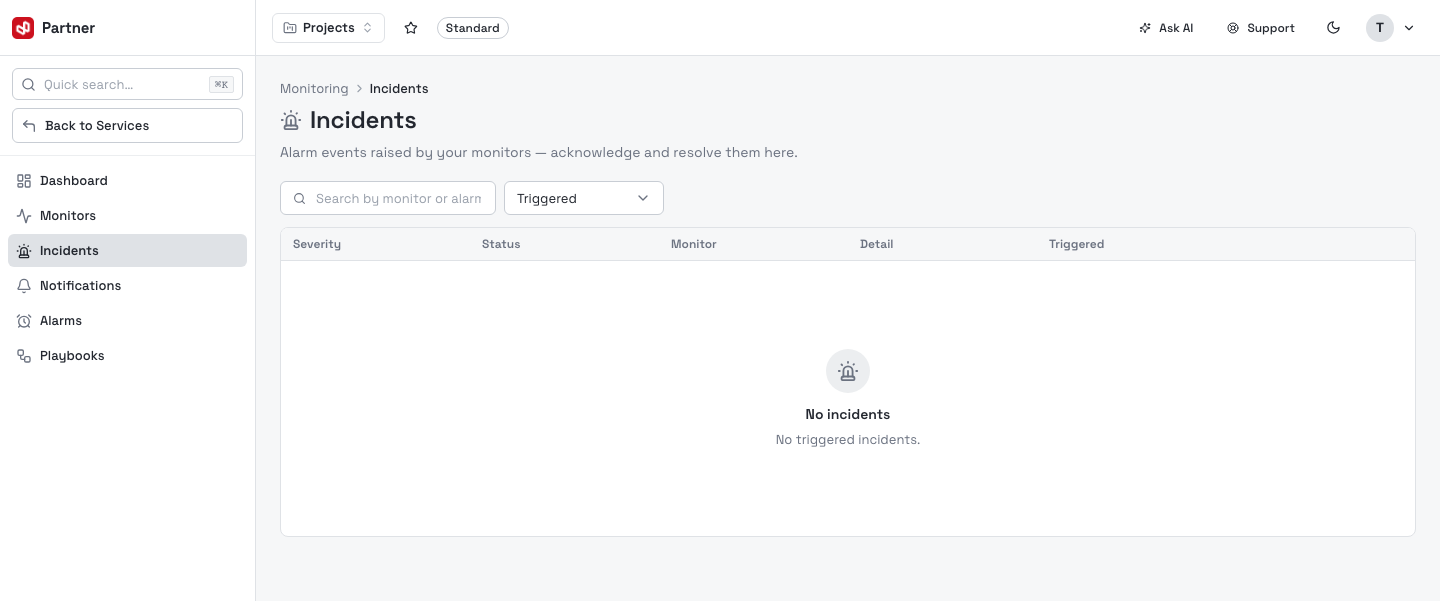Click the Monitors pulse icon

(24, 216)
